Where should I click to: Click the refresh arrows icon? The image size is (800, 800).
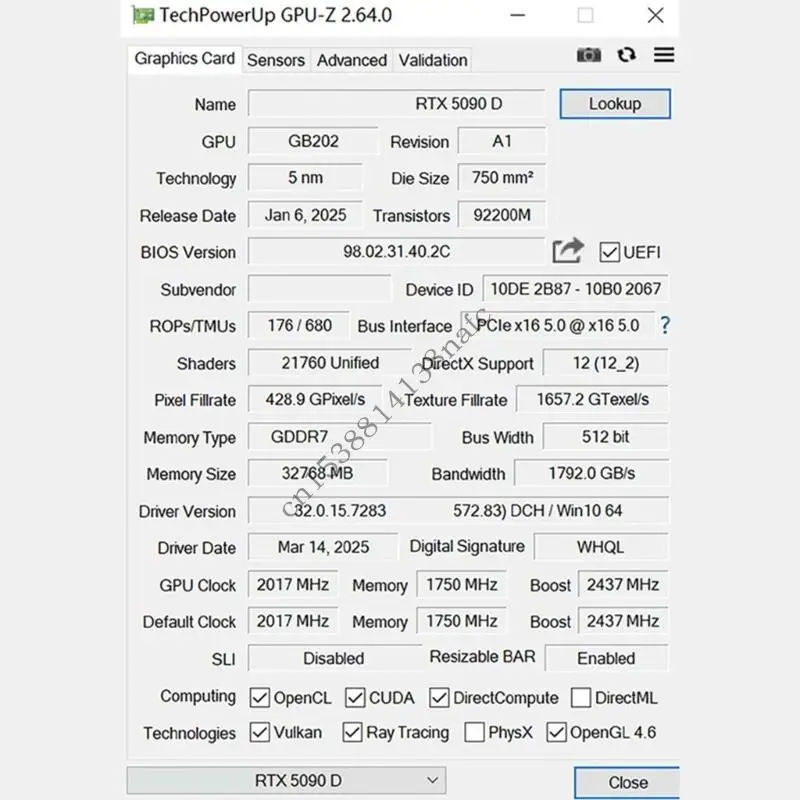tap(626, 55)
